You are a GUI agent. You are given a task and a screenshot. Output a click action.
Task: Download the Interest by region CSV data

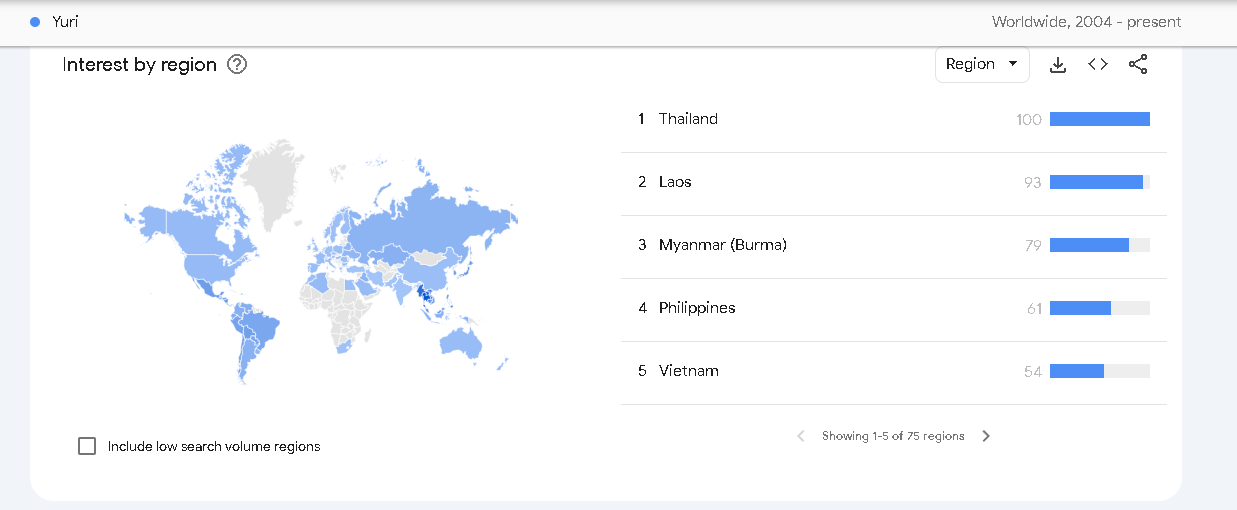coord(1058,65)
